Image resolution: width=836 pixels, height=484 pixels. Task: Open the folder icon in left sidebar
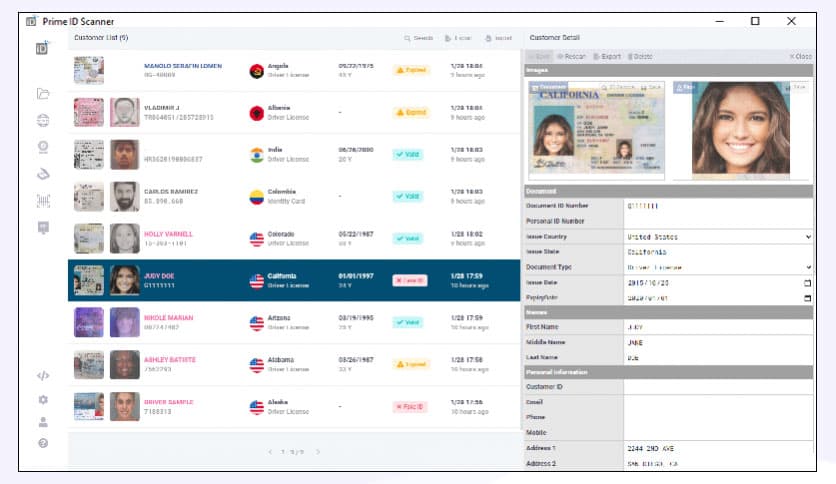point(43,94)
